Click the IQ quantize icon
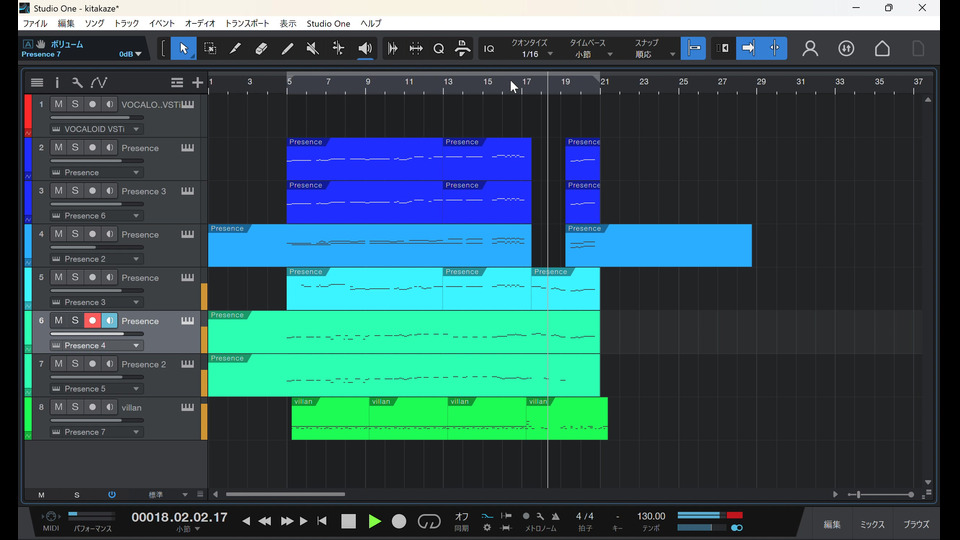960x540 pixels. [x=489, y=48]
